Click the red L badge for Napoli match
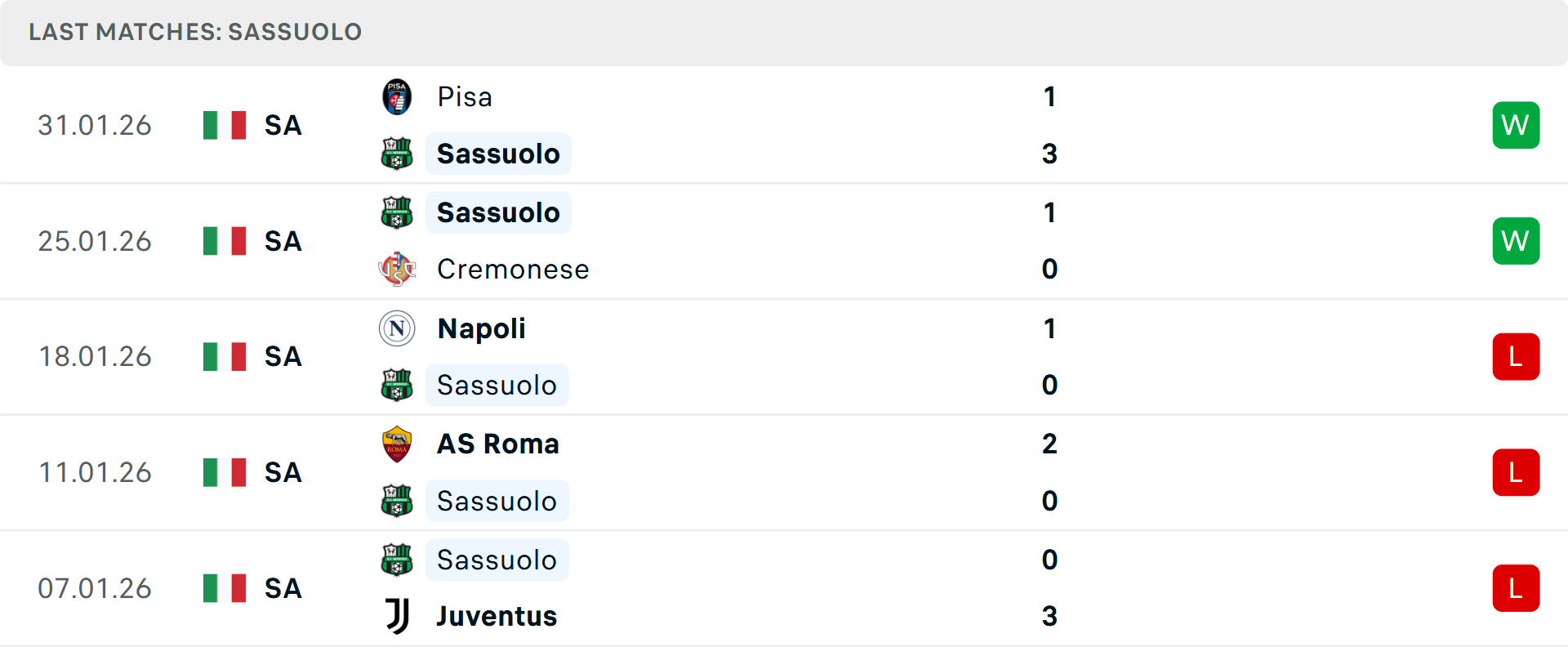Viewport: 1568px width, 647px height. click(x=1516, y=357)
